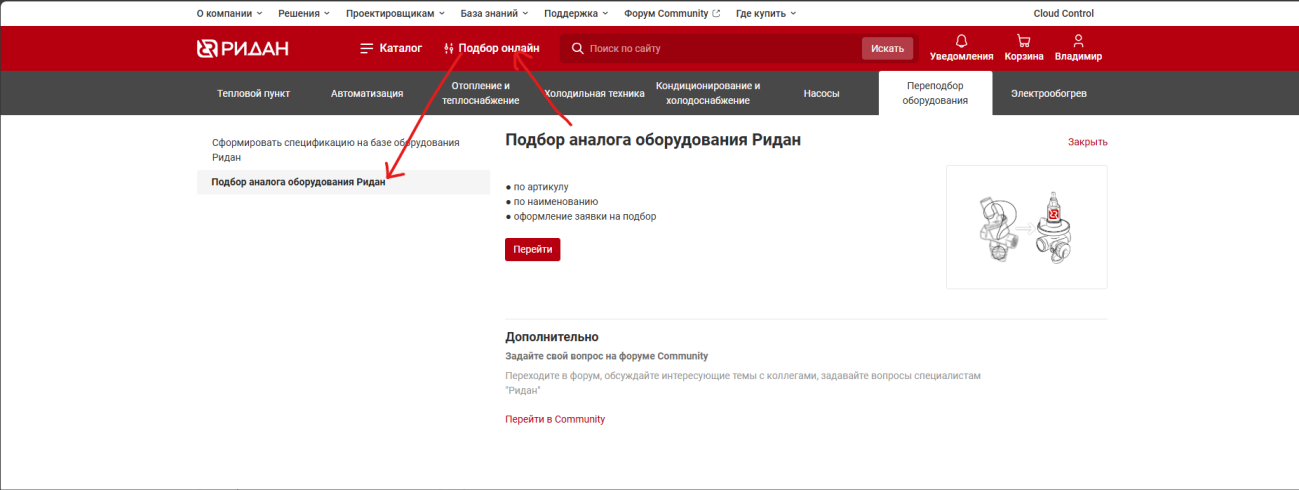Open the Владимир user profile

click(x=1078, y=48)
